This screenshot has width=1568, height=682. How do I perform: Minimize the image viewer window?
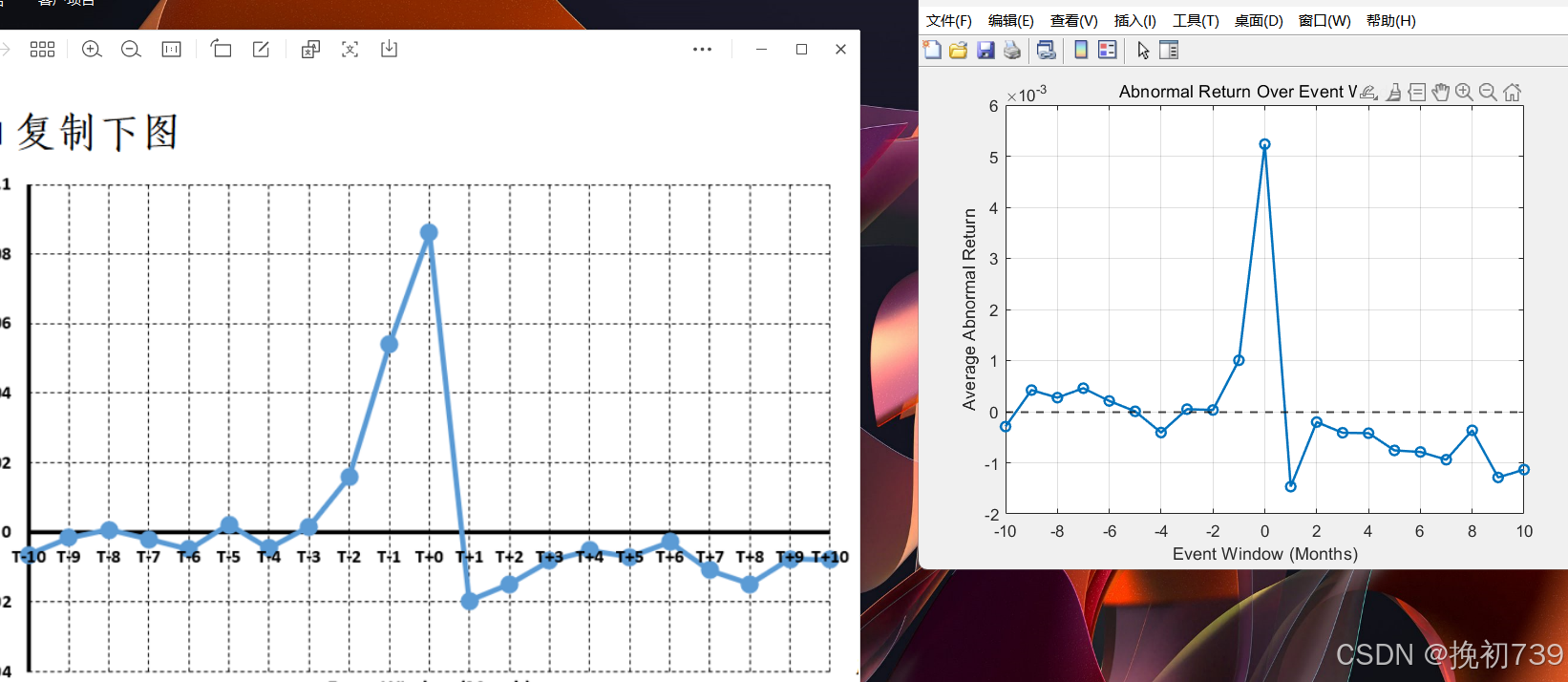[761, 50]
